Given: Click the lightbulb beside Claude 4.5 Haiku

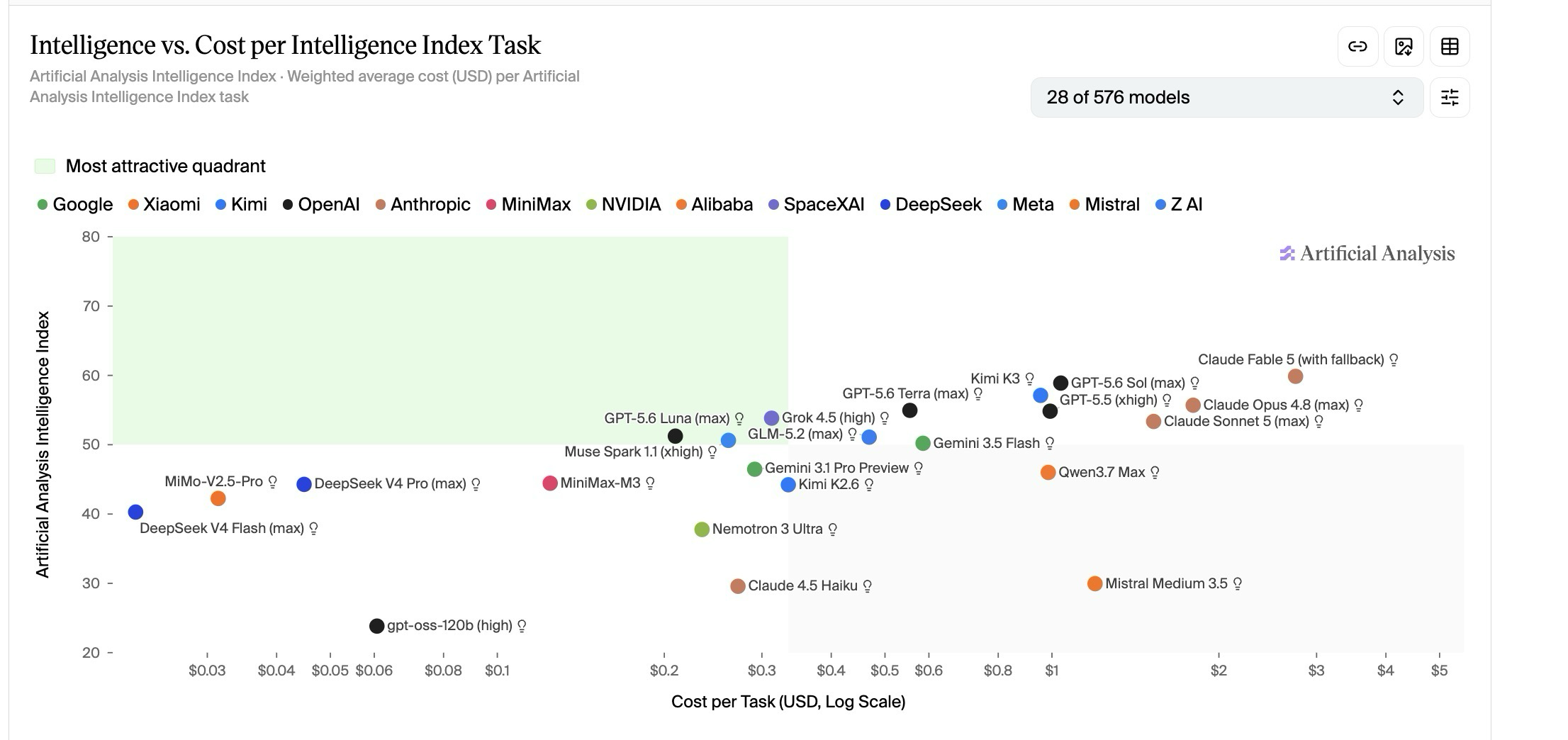Looking at the screenshot, I should click(868, 586).
